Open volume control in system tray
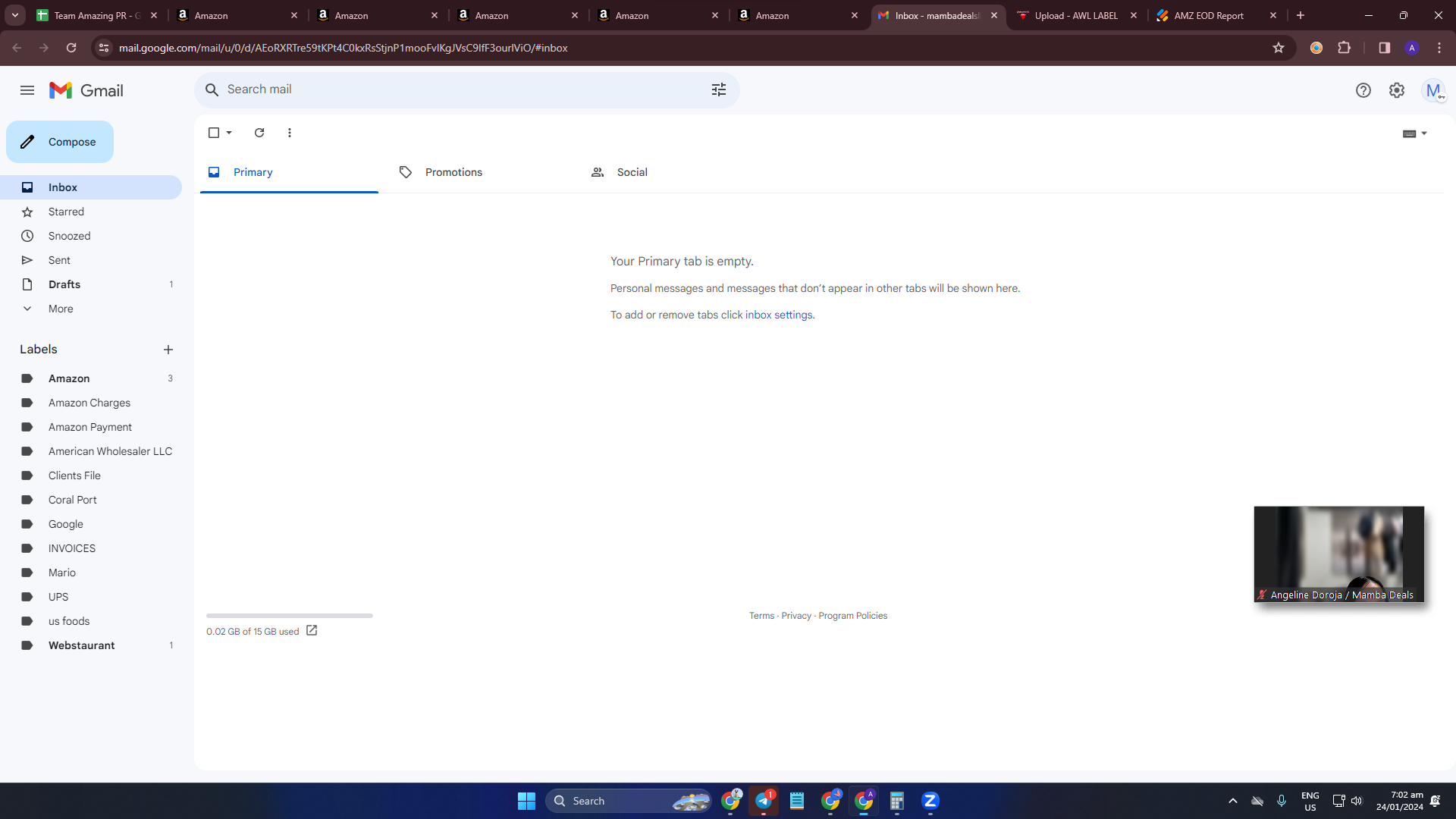 (x=1357, y=801)
